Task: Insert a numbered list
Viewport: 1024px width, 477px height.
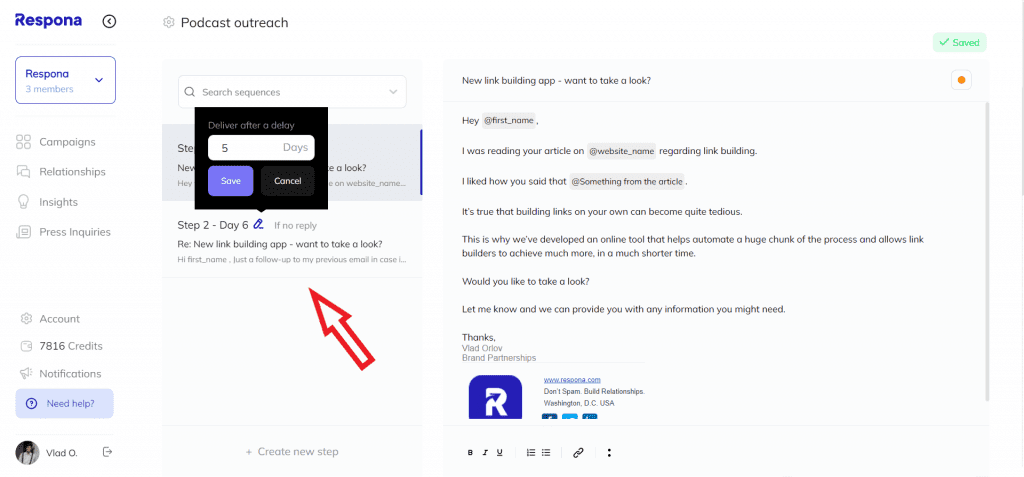Action: [530, 452]
